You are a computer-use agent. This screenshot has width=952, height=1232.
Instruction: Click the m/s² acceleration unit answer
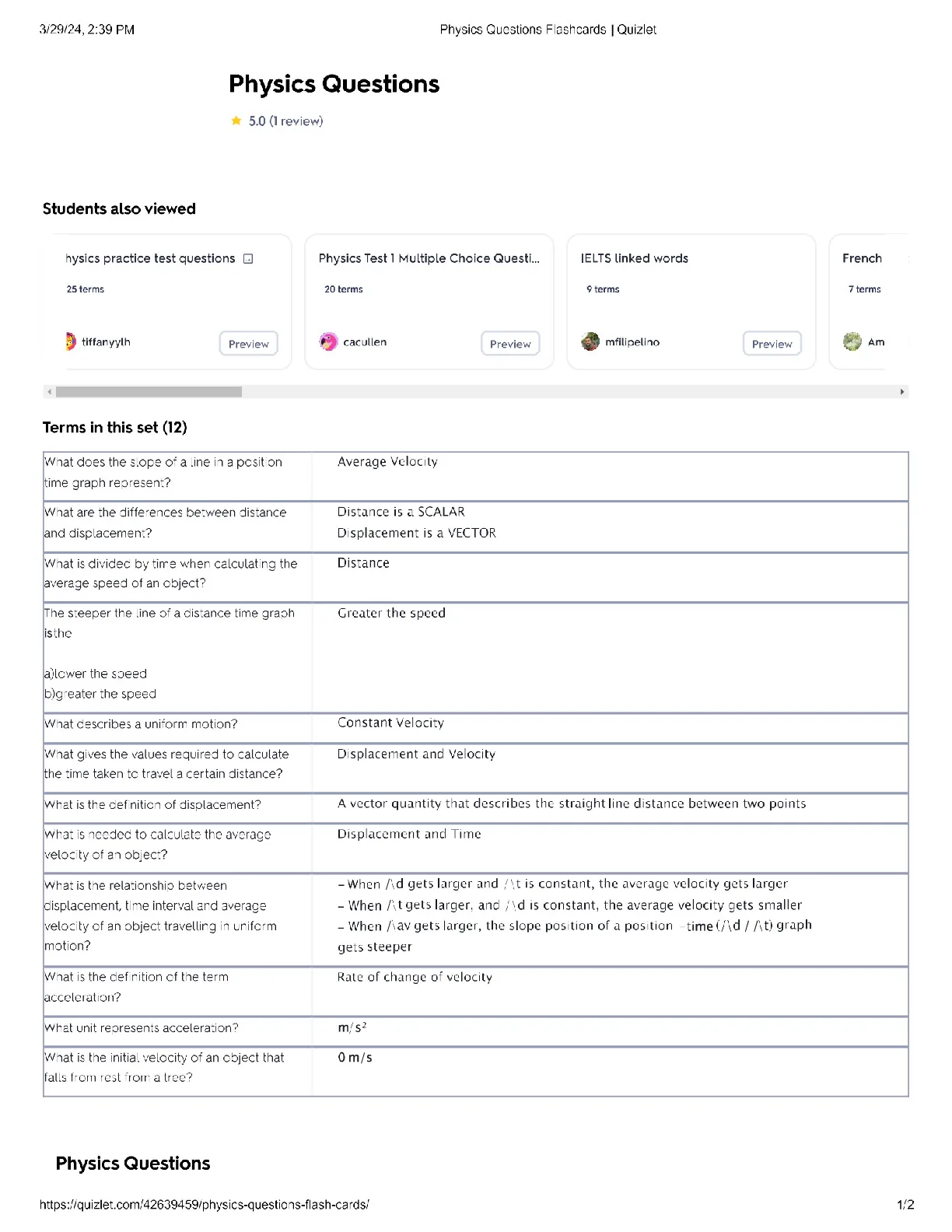[352, 1027]
